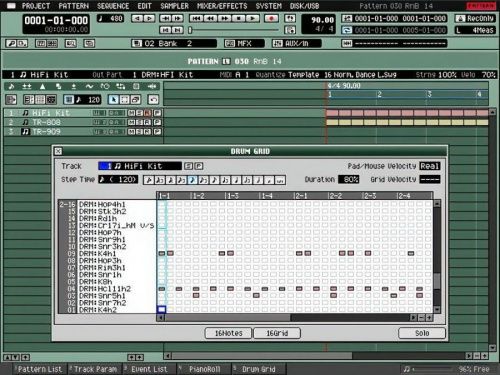Open the 02 Bank 2 selector
This screenshot has height=375, width=500.
point(174,43)
